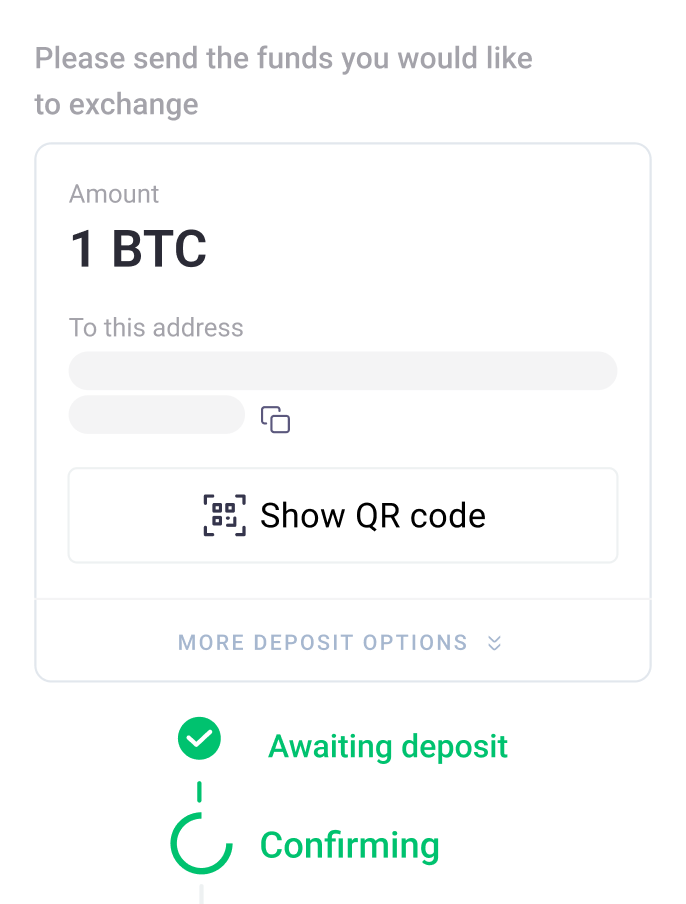Click the Amount label in the card
Screen dimensions: 686x904
coord(113,193)
